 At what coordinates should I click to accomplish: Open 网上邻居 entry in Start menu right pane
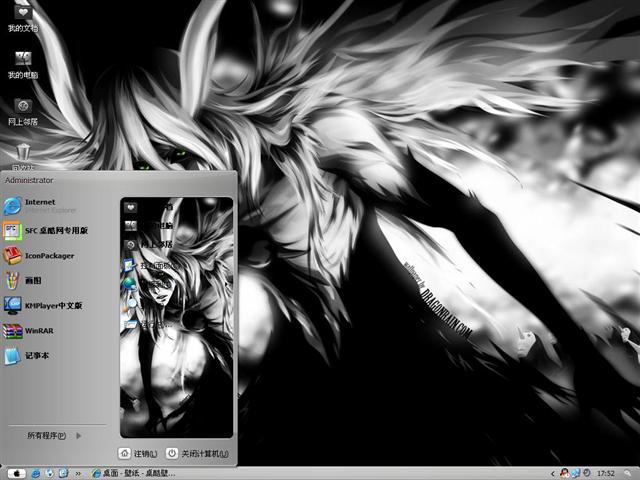pyautogui.click(x=149, y=244)
